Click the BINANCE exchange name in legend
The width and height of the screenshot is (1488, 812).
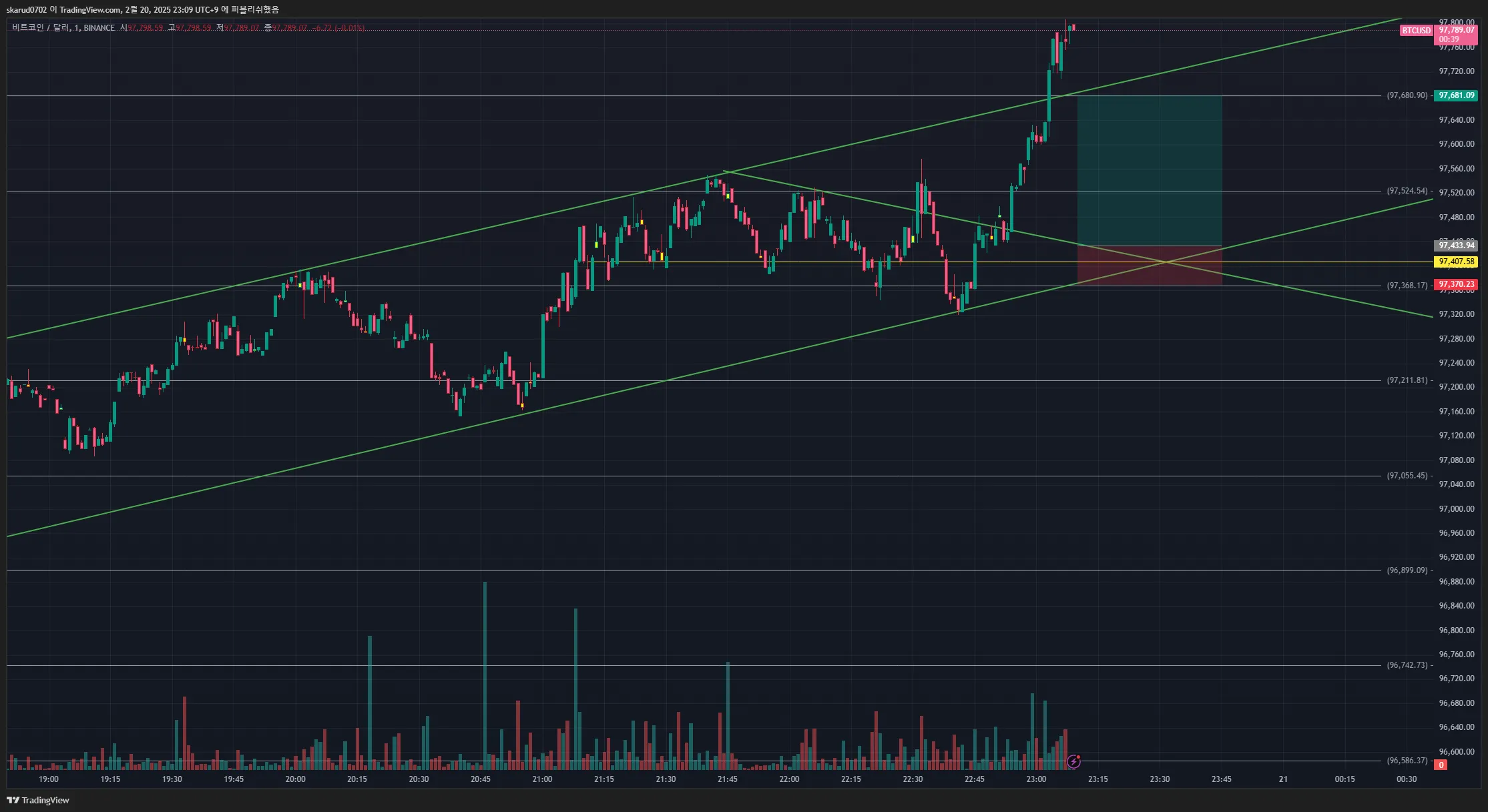point(99,28)
